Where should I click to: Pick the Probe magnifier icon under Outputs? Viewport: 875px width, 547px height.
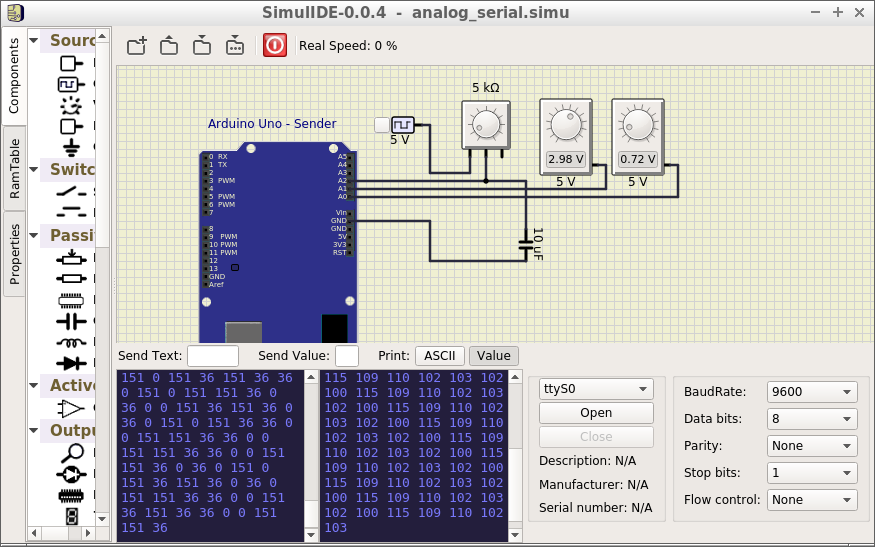point(72,453)
